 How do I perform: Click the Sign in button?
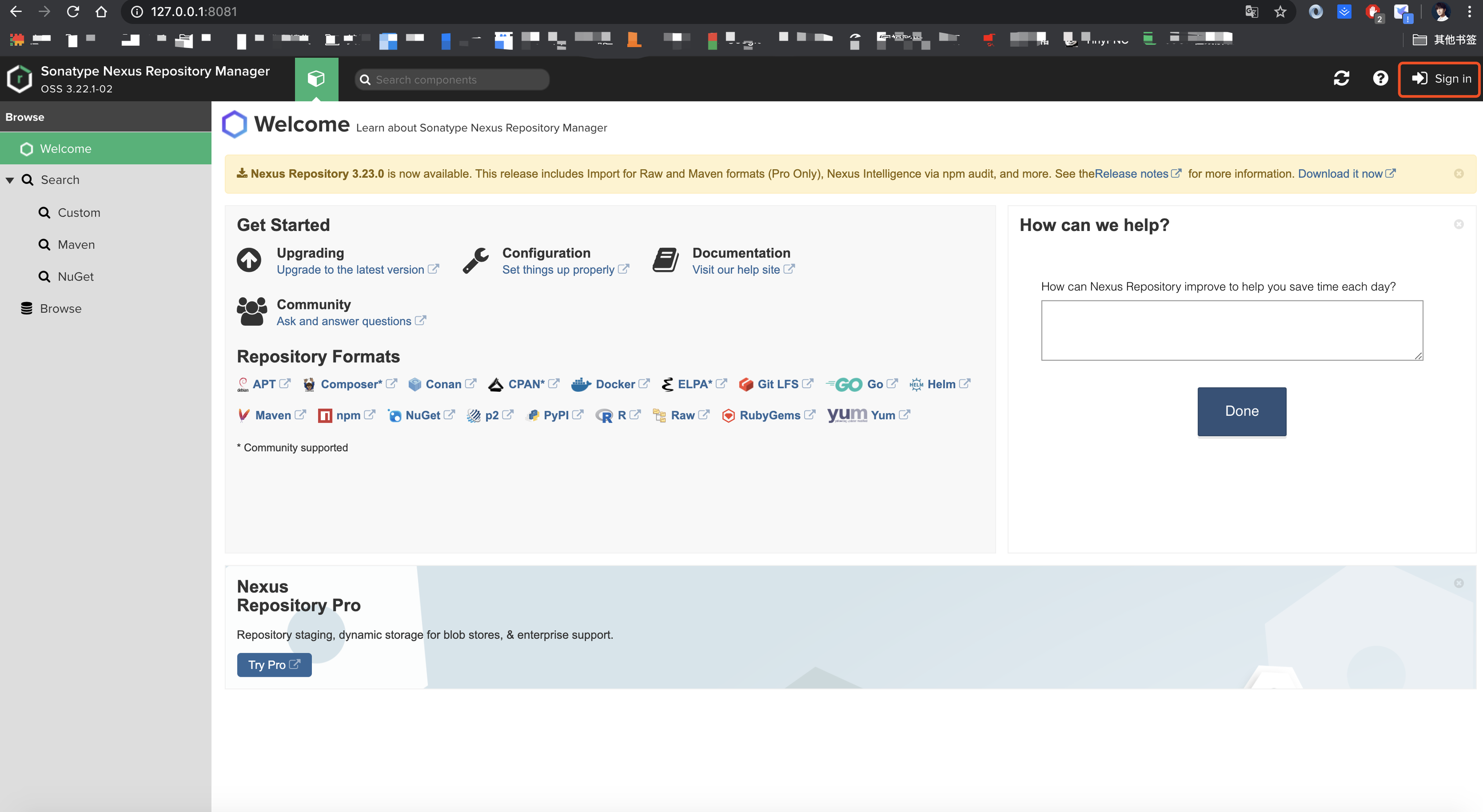tap(1440, 79)
